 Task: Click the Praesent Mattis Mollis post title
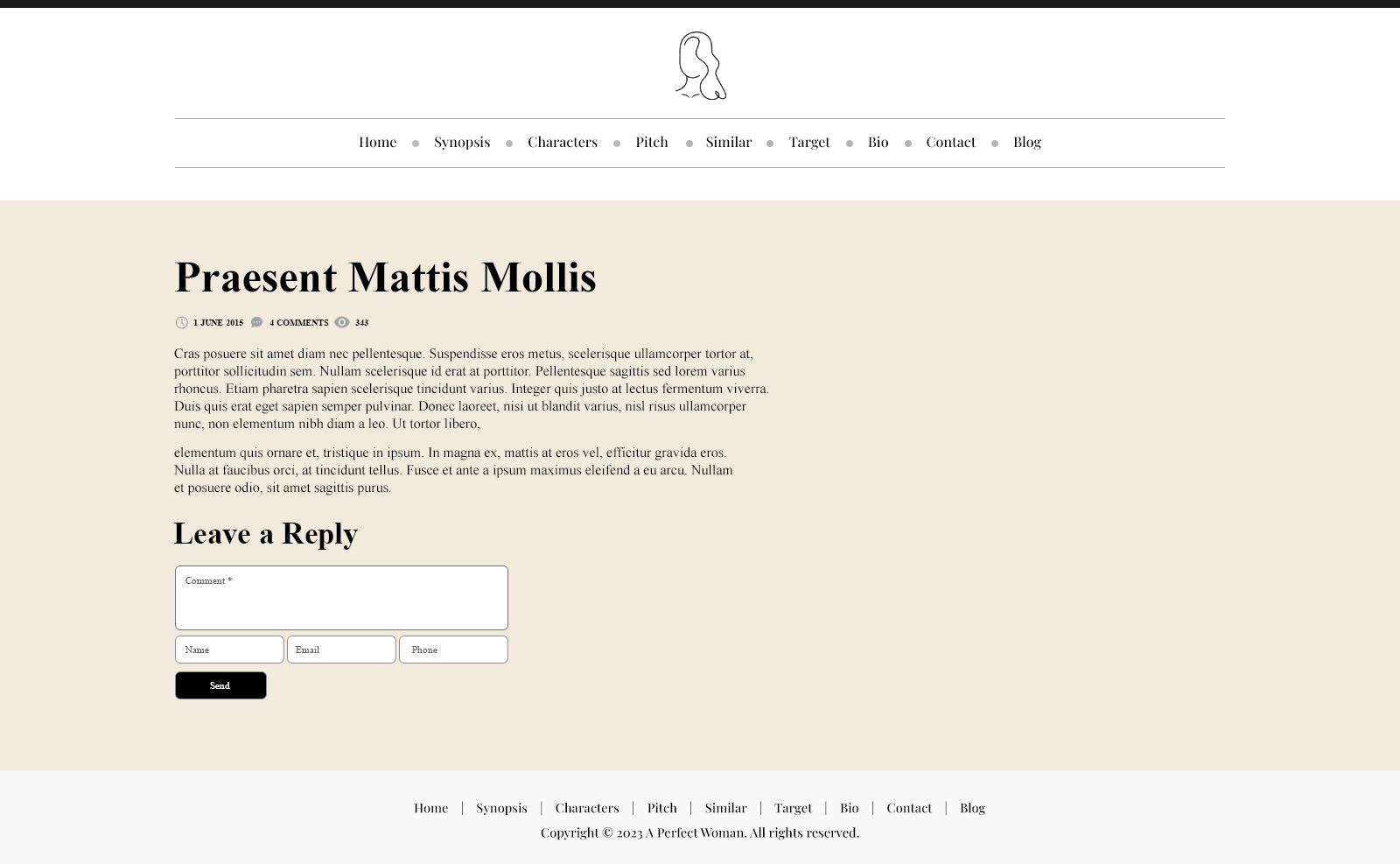click(385, 277)
